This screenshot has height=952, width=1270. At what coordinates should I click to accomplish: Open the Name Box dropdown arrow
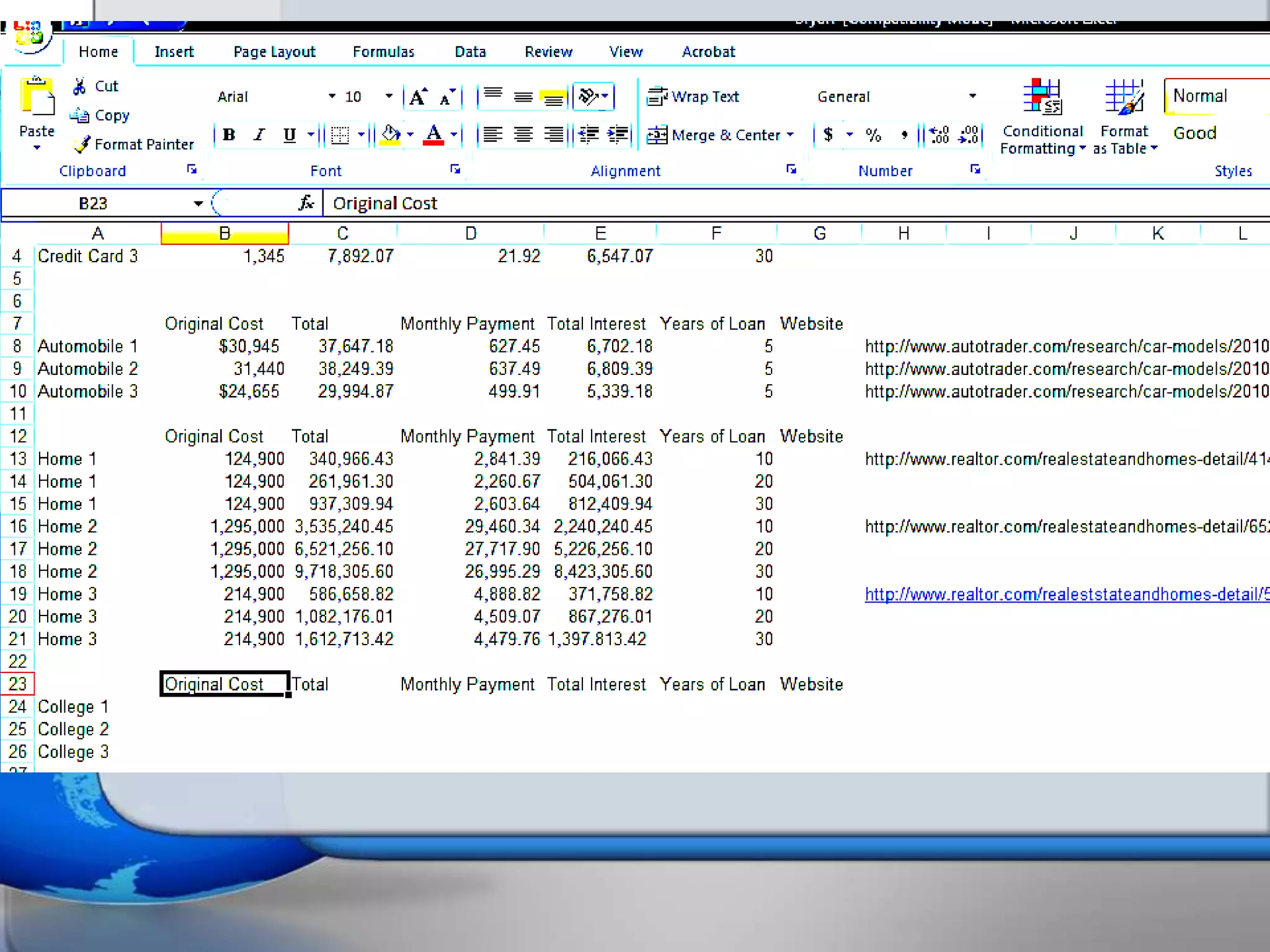coord(198,203)
